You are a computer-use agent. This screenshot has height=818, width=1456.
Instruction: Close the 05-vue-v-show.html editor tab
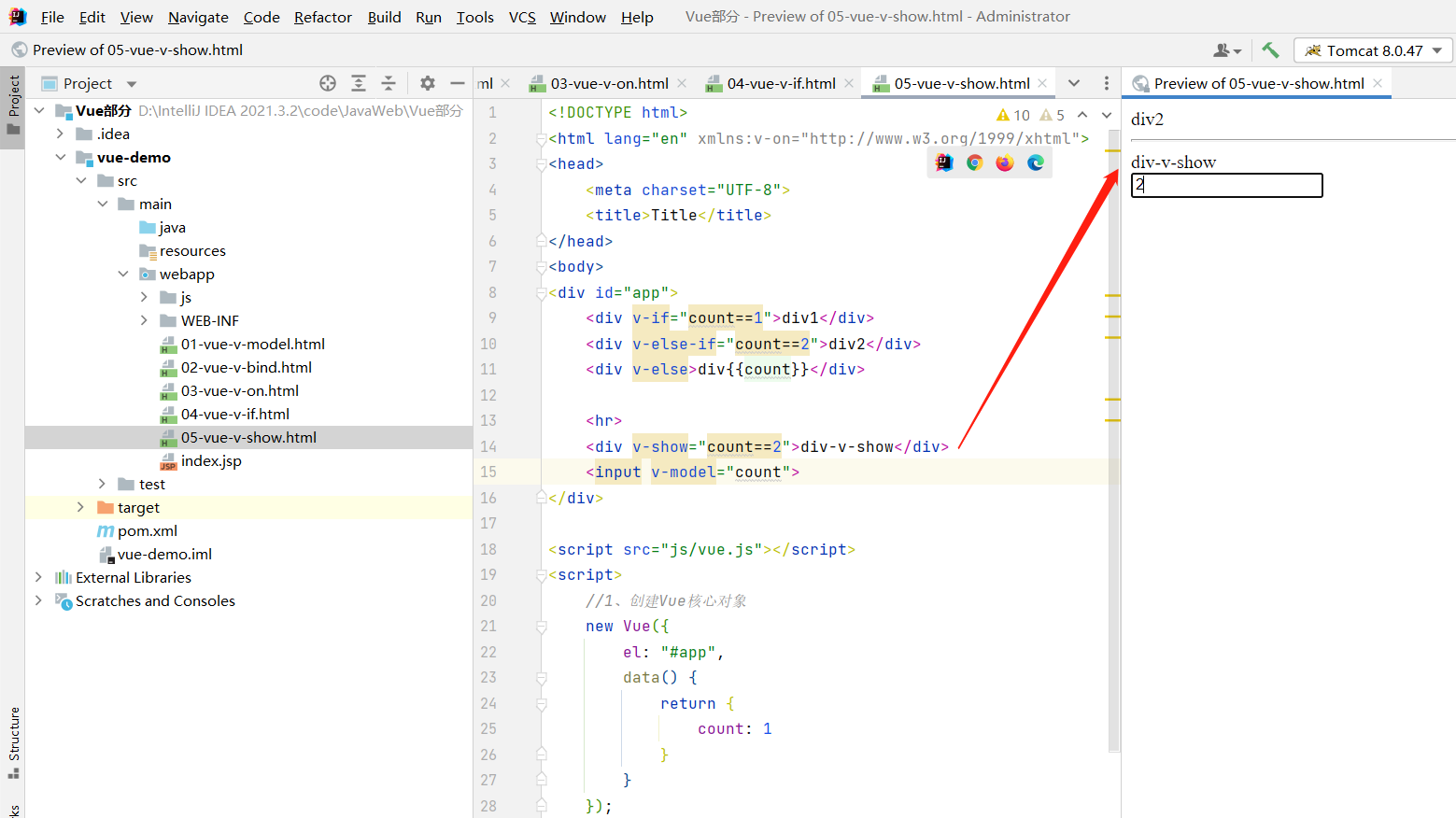coord(1042,83)
